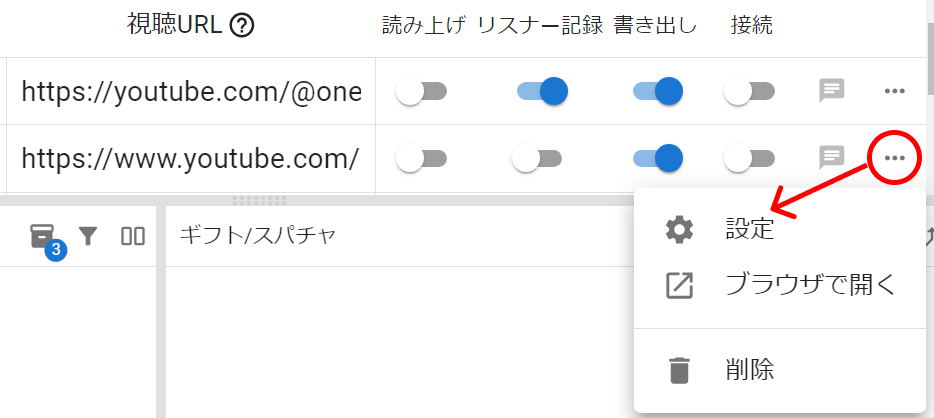Click the panel resize drag handle
This screenshot has height=418, width=934.
[259, 200]
